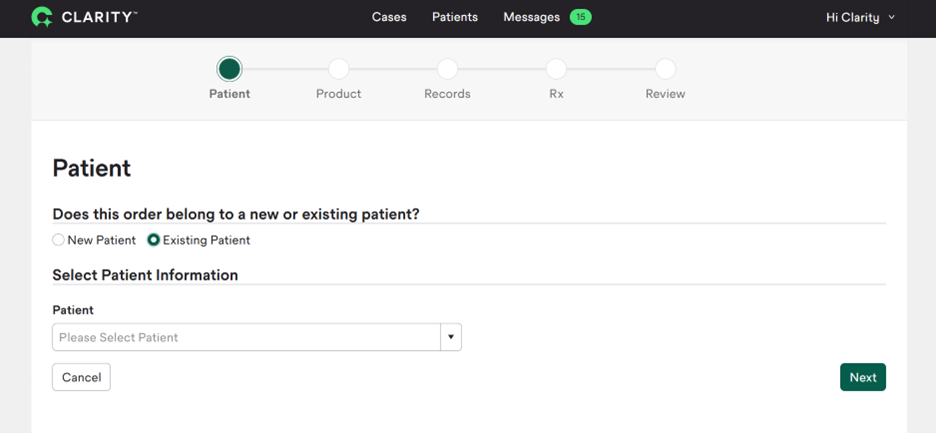Go to Patients in the top navigation
Viewport: 936px width, 433px height.
point(455,17)
